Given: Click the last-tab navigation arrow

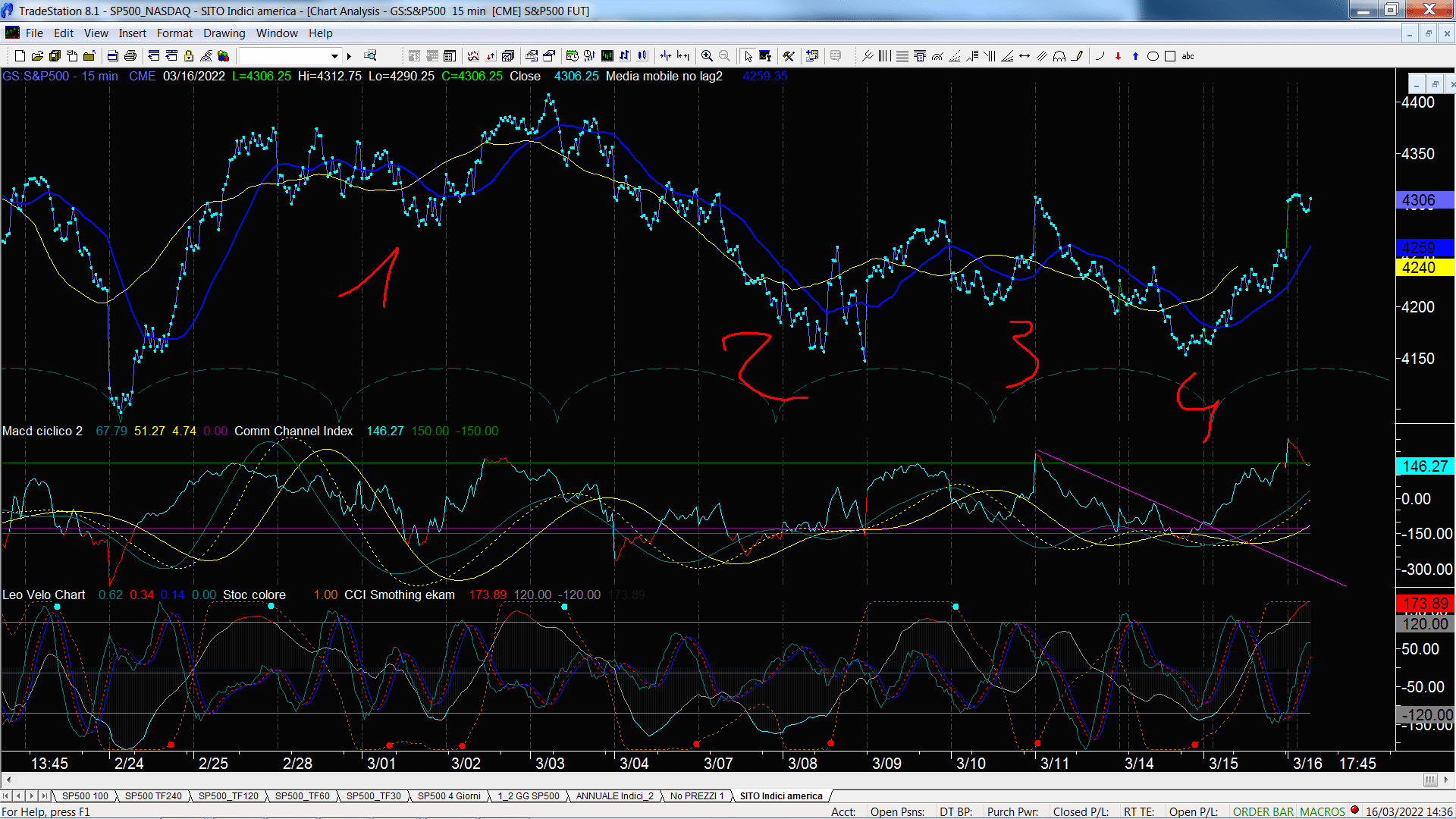Looking at the screenshot, I should tap(45, 796).
